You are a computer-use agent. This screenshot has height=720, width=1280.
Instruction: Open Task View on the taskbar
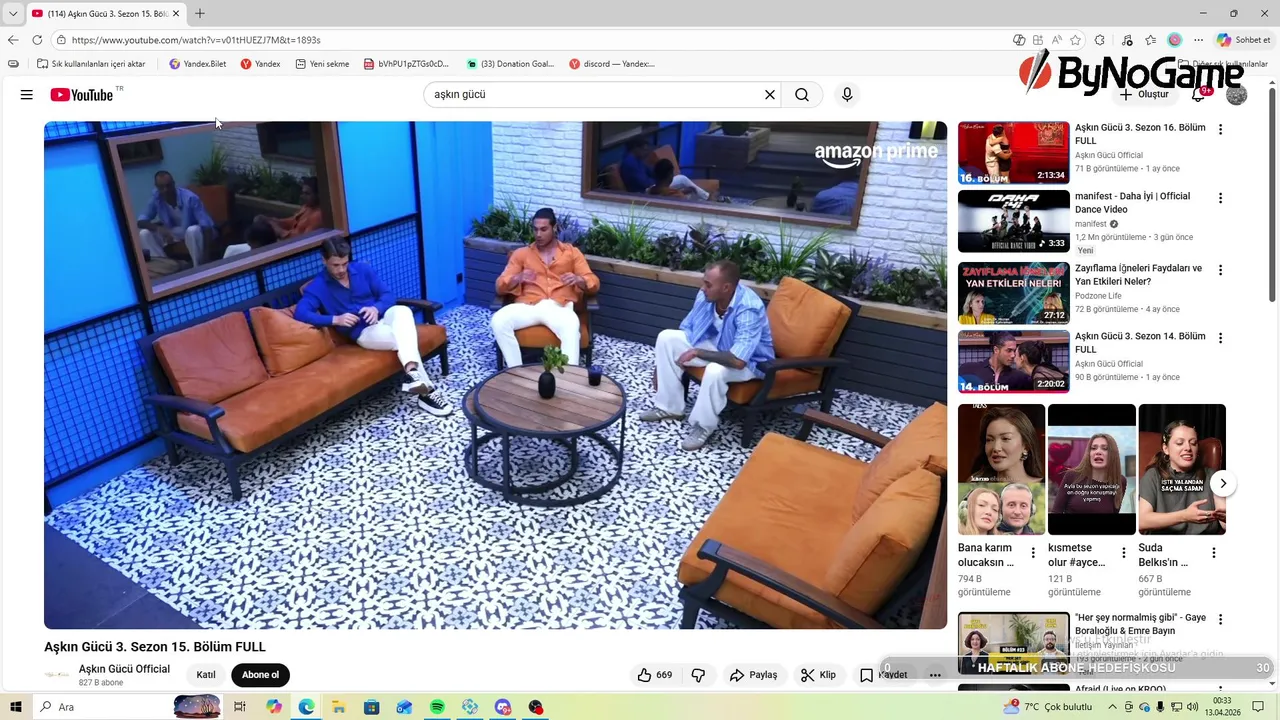pos(240,707)
